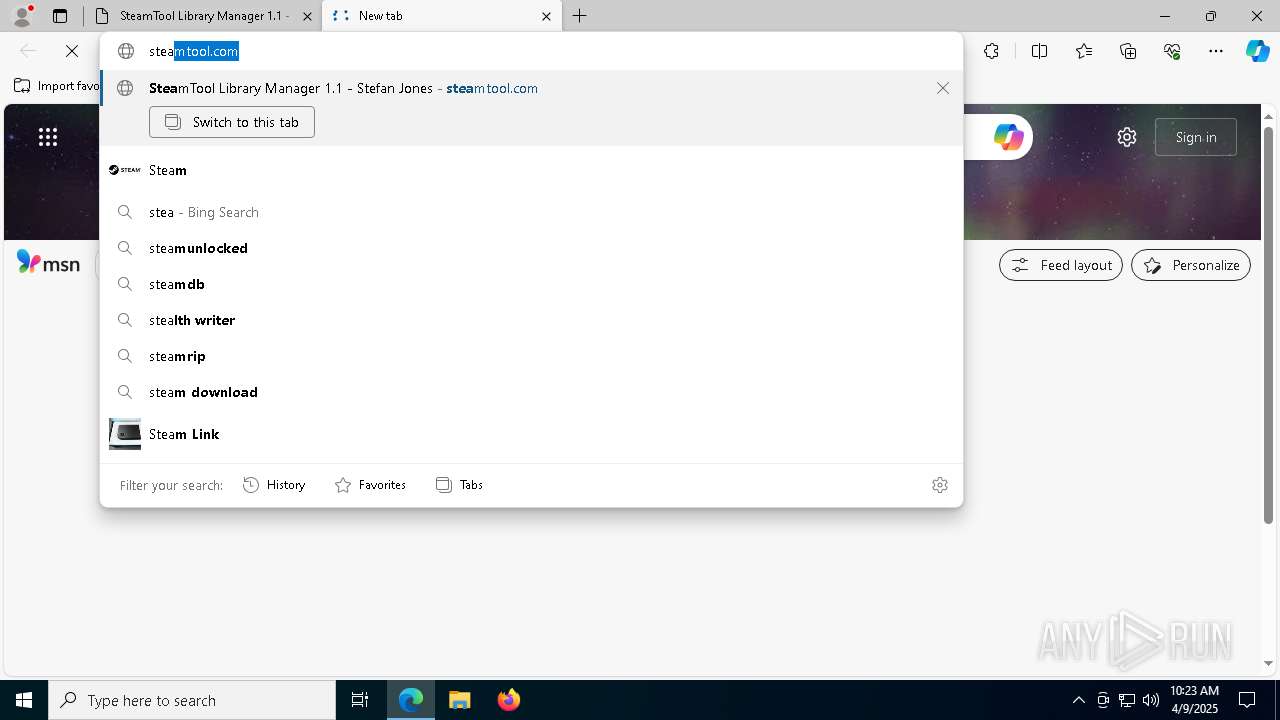Viewport: 1280px width, 720px height.
Task: Open the Browser essentials heart icon
Action: 1172,51
